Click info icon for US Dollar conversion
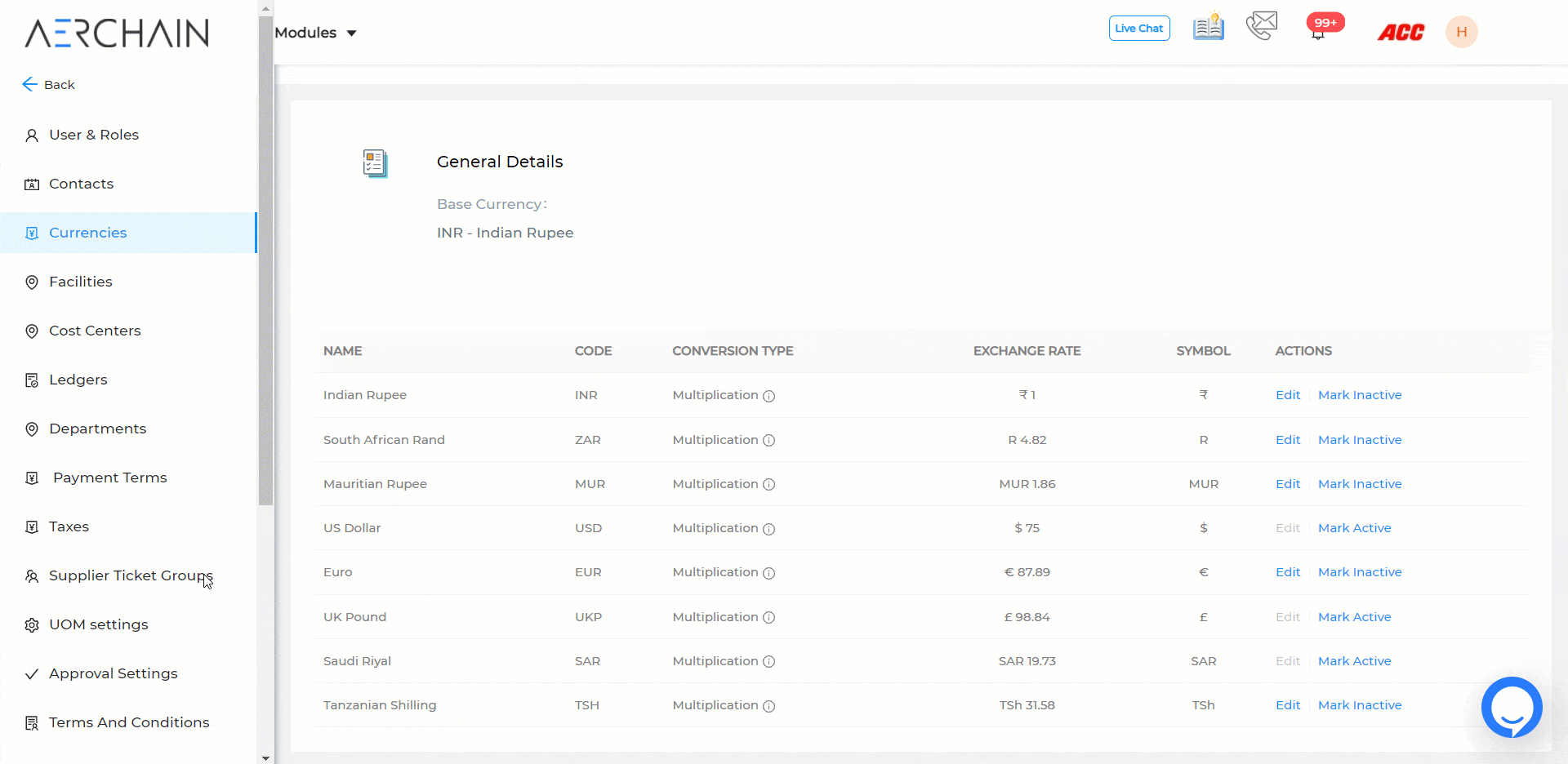The height and width of the screenshot is (764, 1568). [768, 529]
